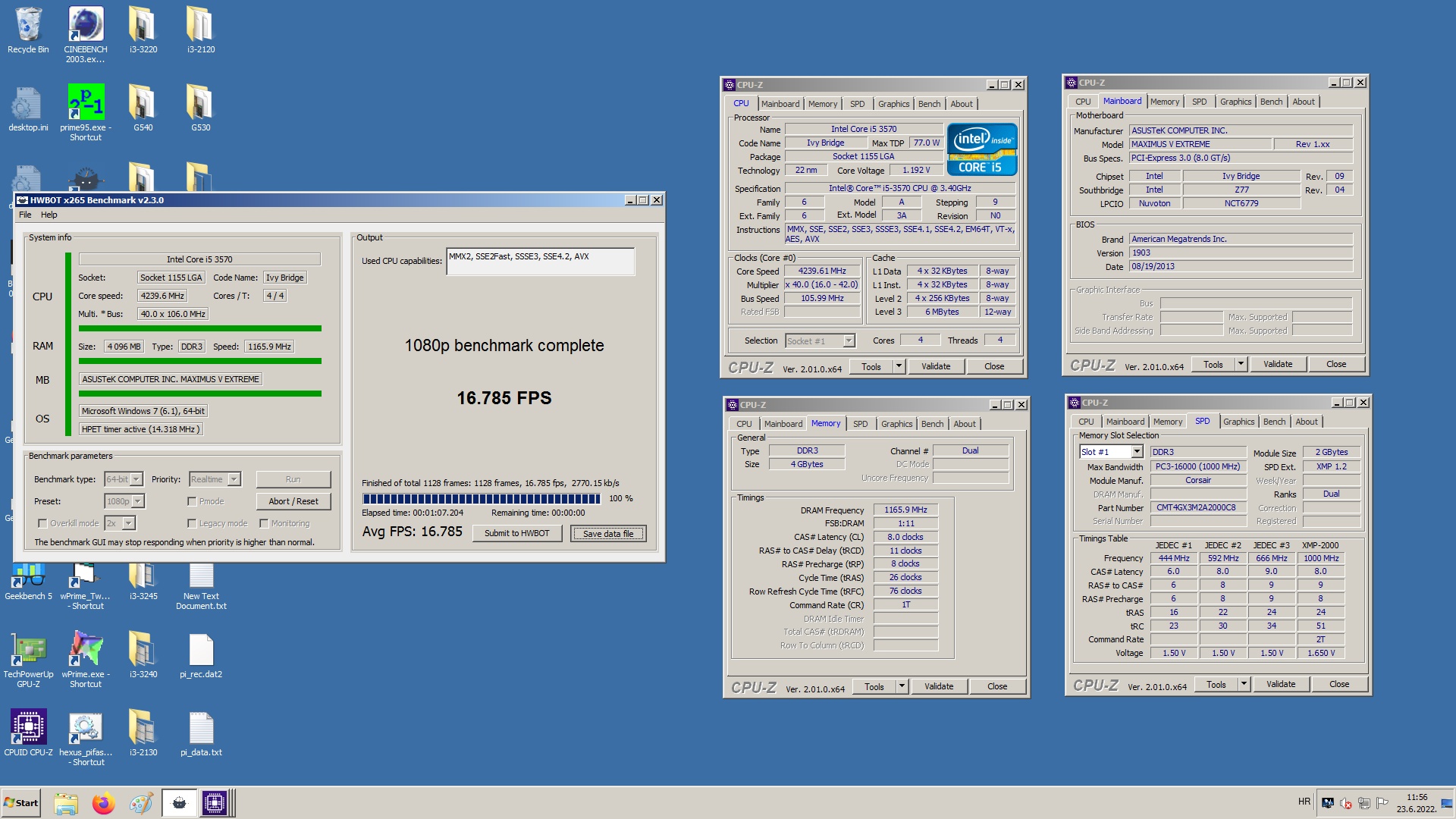Click the greyed-out Run button
Image resolution: width=1456 pixels, height=819 pixels.
tap(293, 479)
